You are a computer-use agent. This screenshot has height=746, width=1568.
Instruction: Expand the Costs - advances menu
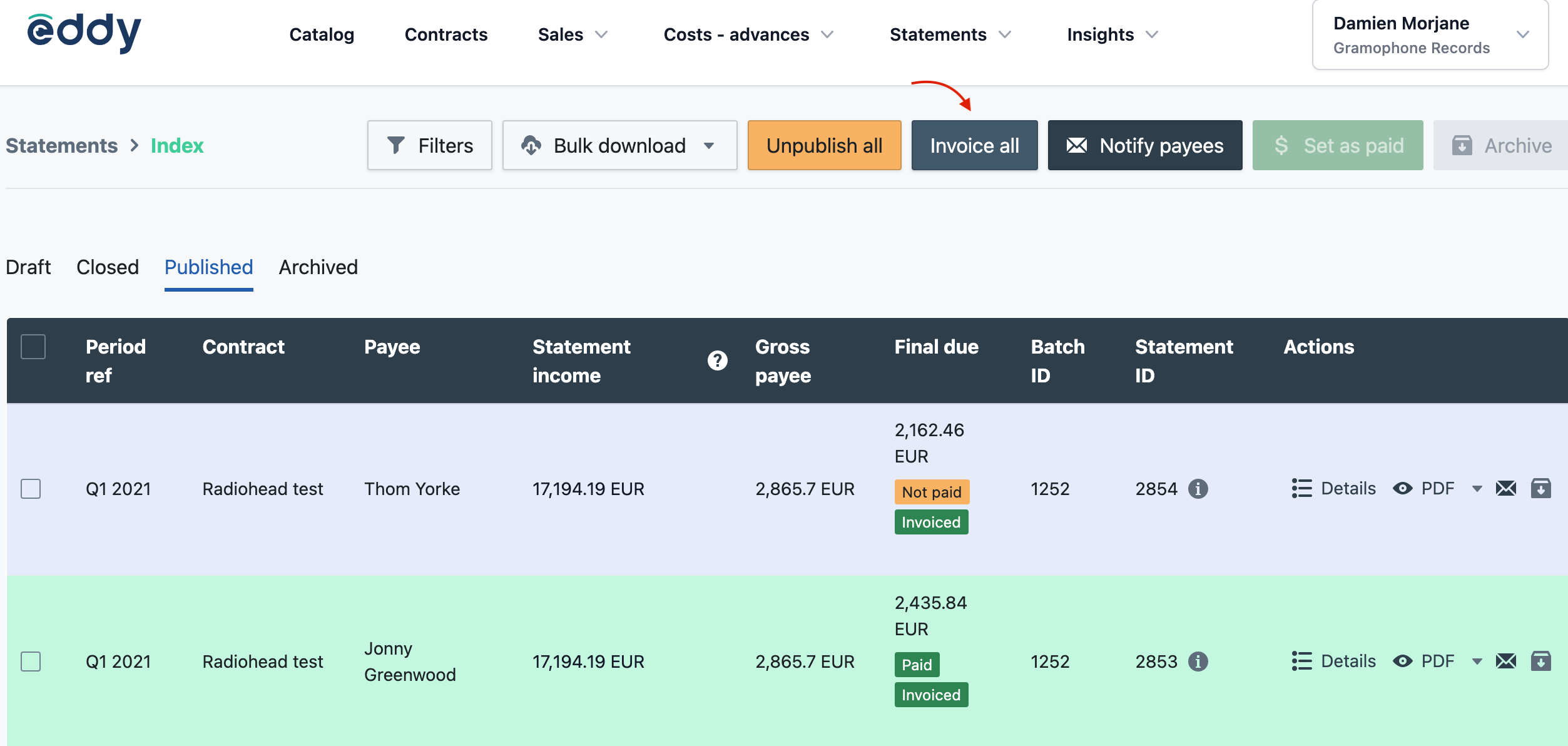point(748,34)
